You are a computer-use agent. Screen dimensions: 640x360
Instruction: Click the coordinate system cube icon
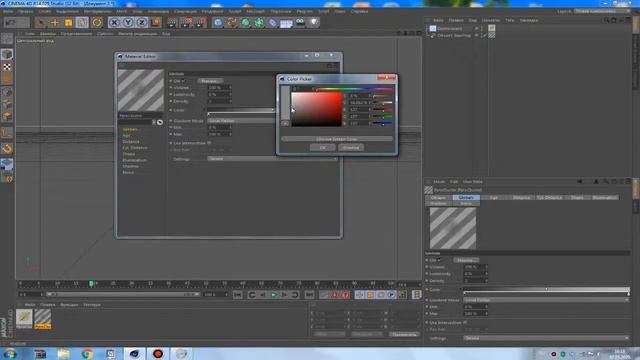click(156, 22)
